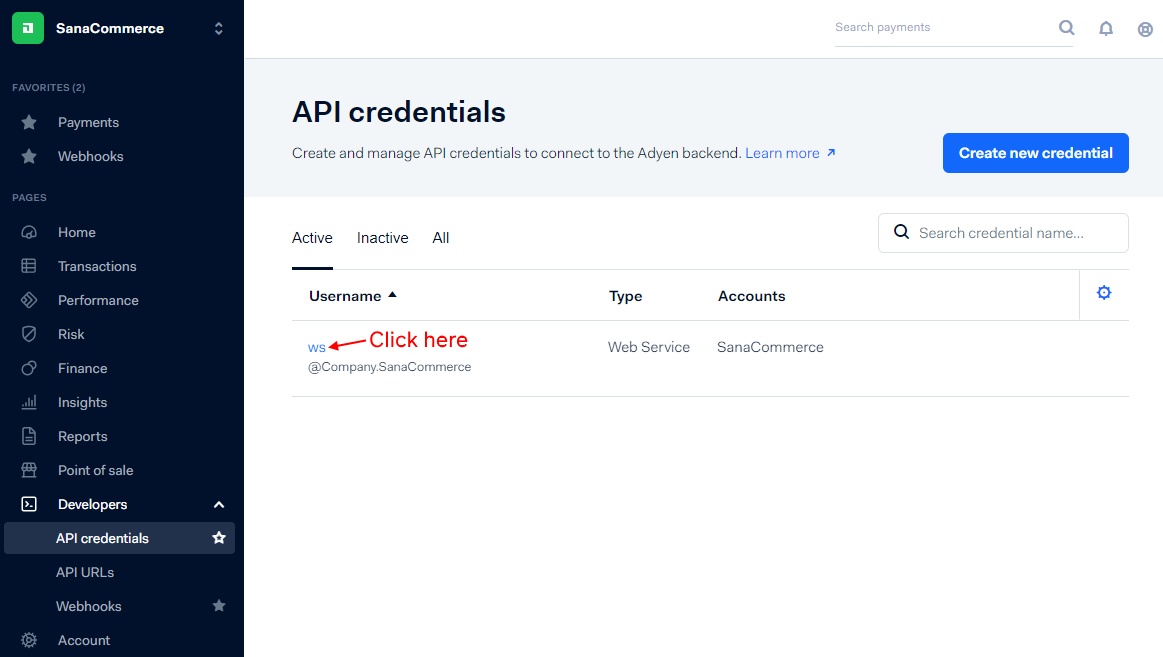Open the ws credential link
1163x657 pixels.
point(317,348)
